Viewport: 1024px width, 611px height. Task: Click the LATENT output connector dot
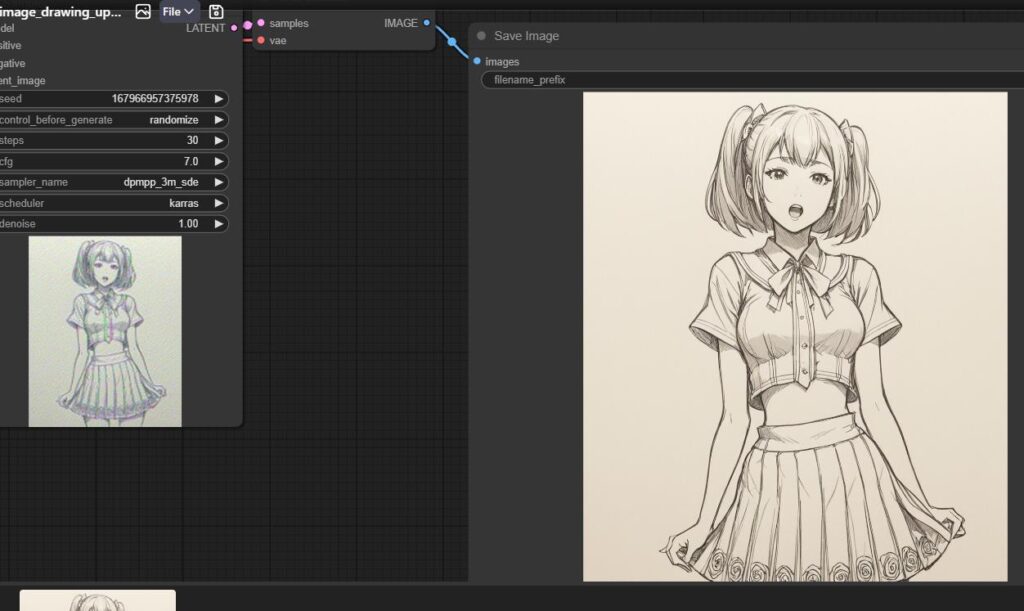(x=234, y=28)
